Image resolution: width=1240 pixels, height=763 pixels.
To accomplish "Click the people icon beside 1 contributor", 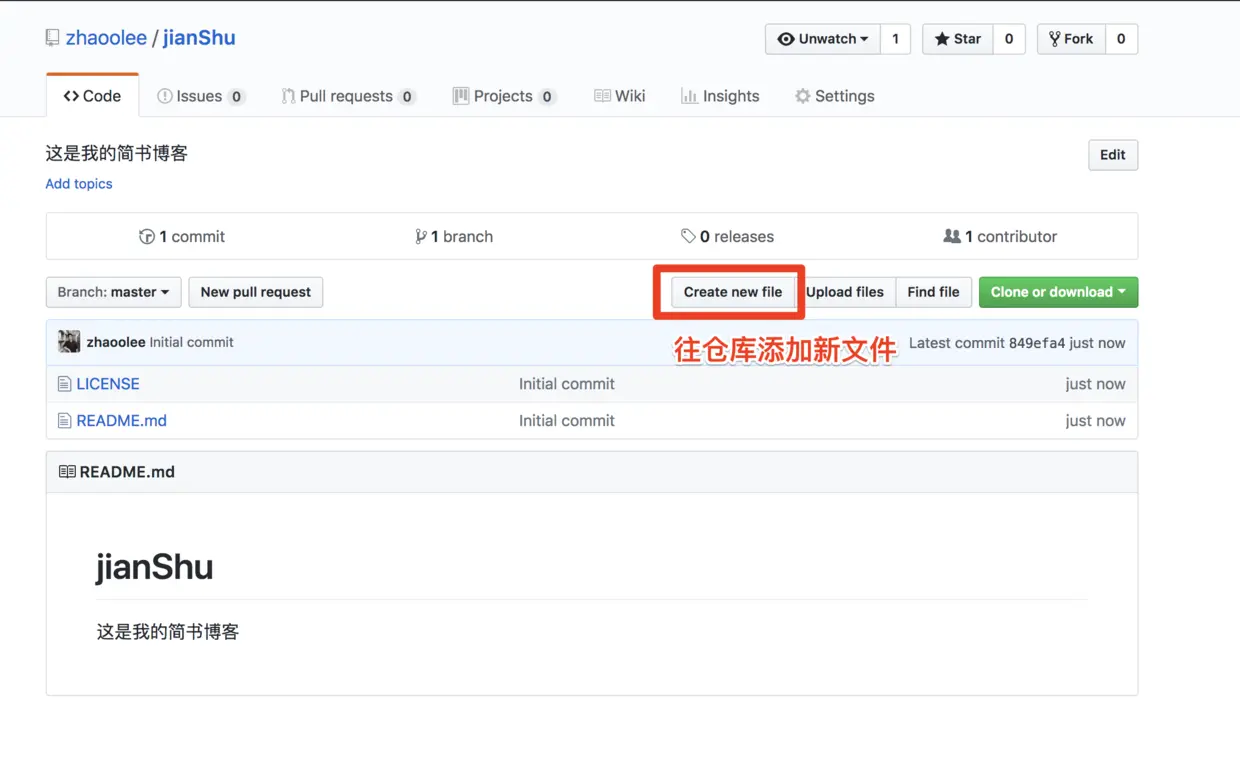I will point(952,237).
